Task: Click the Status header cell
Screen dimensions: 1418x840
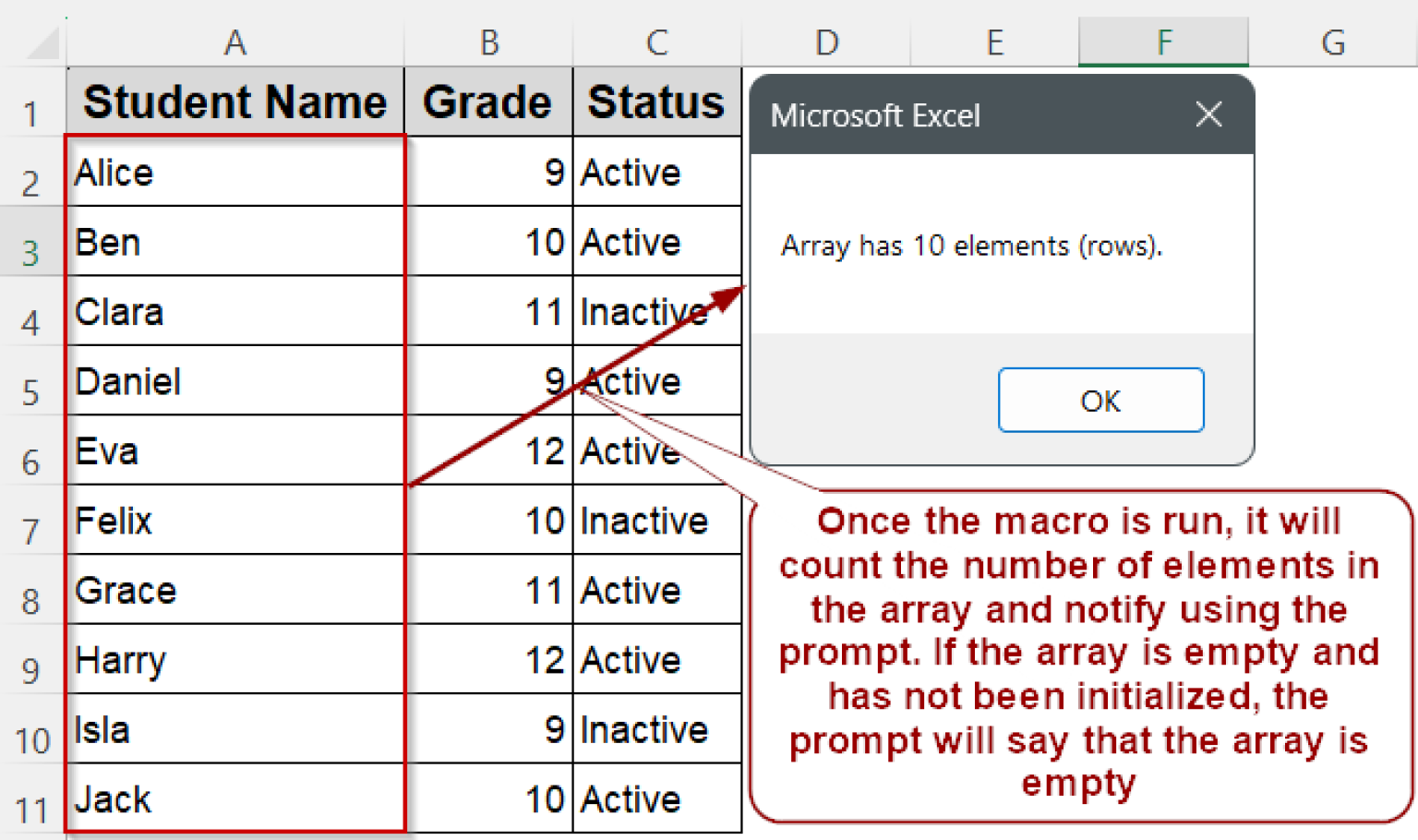Action: 656,102
